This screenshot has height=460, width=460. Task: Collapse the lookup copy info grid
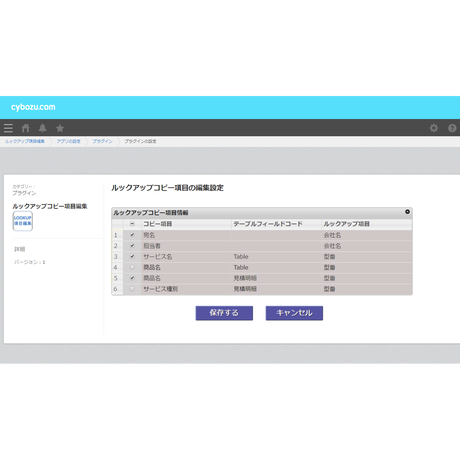point(407,212)
